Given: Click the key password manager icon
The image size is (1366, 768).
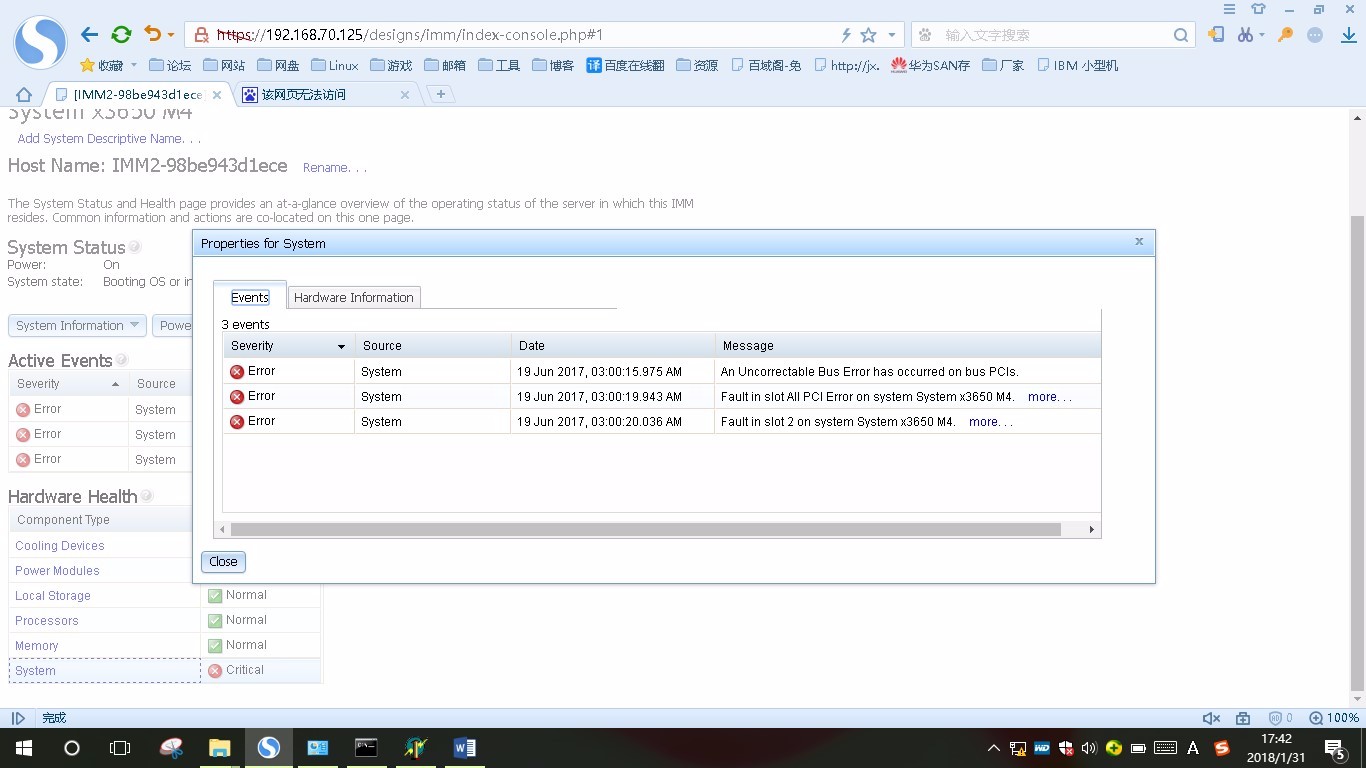Looking at the screenshot, I should click(x=1286, y=34).
